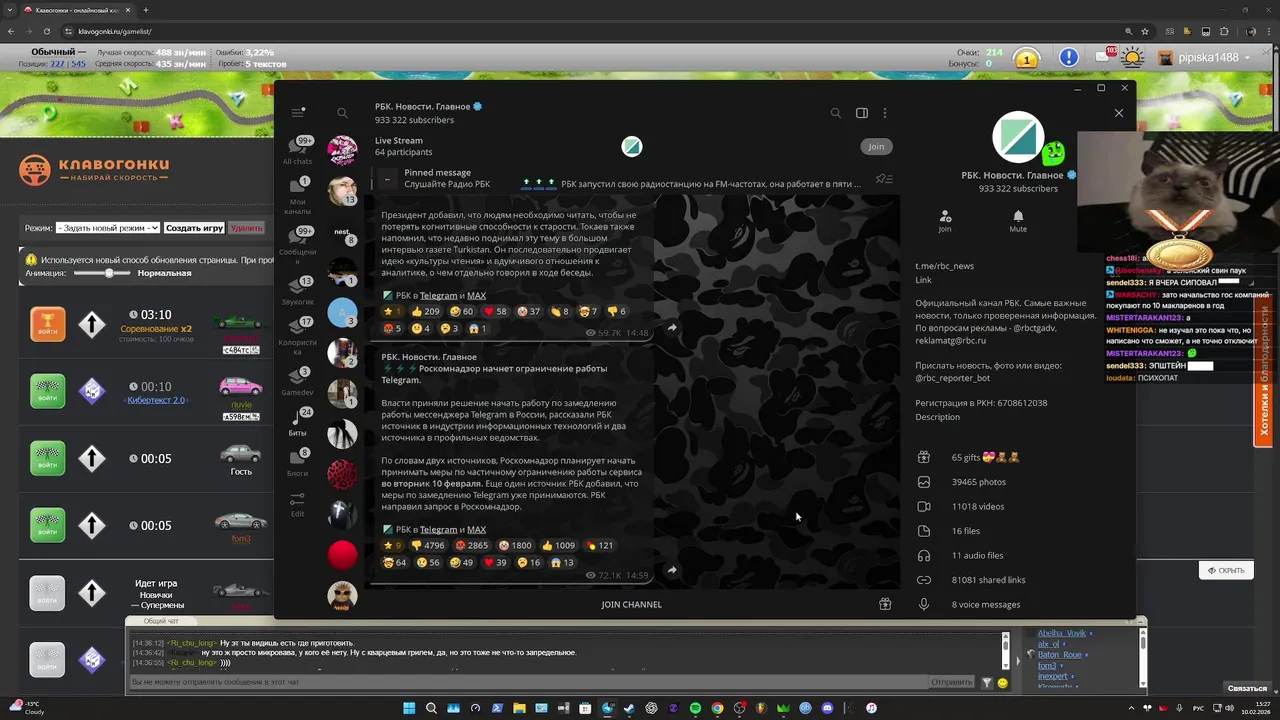Open Spotify from the taskbar

point(695,708)
